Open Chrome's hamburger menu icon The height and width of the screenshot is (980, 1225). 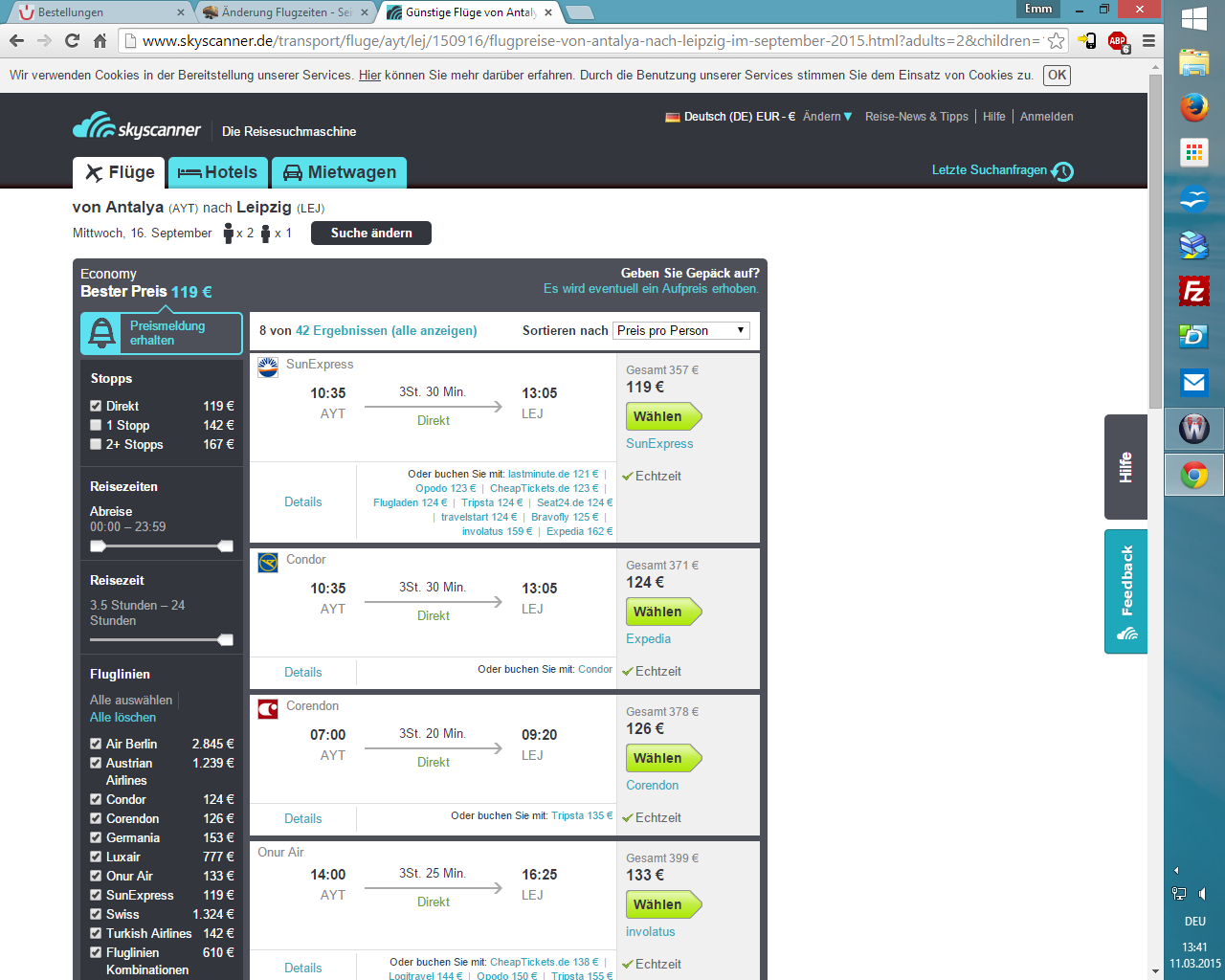(x=1148, y=40)
